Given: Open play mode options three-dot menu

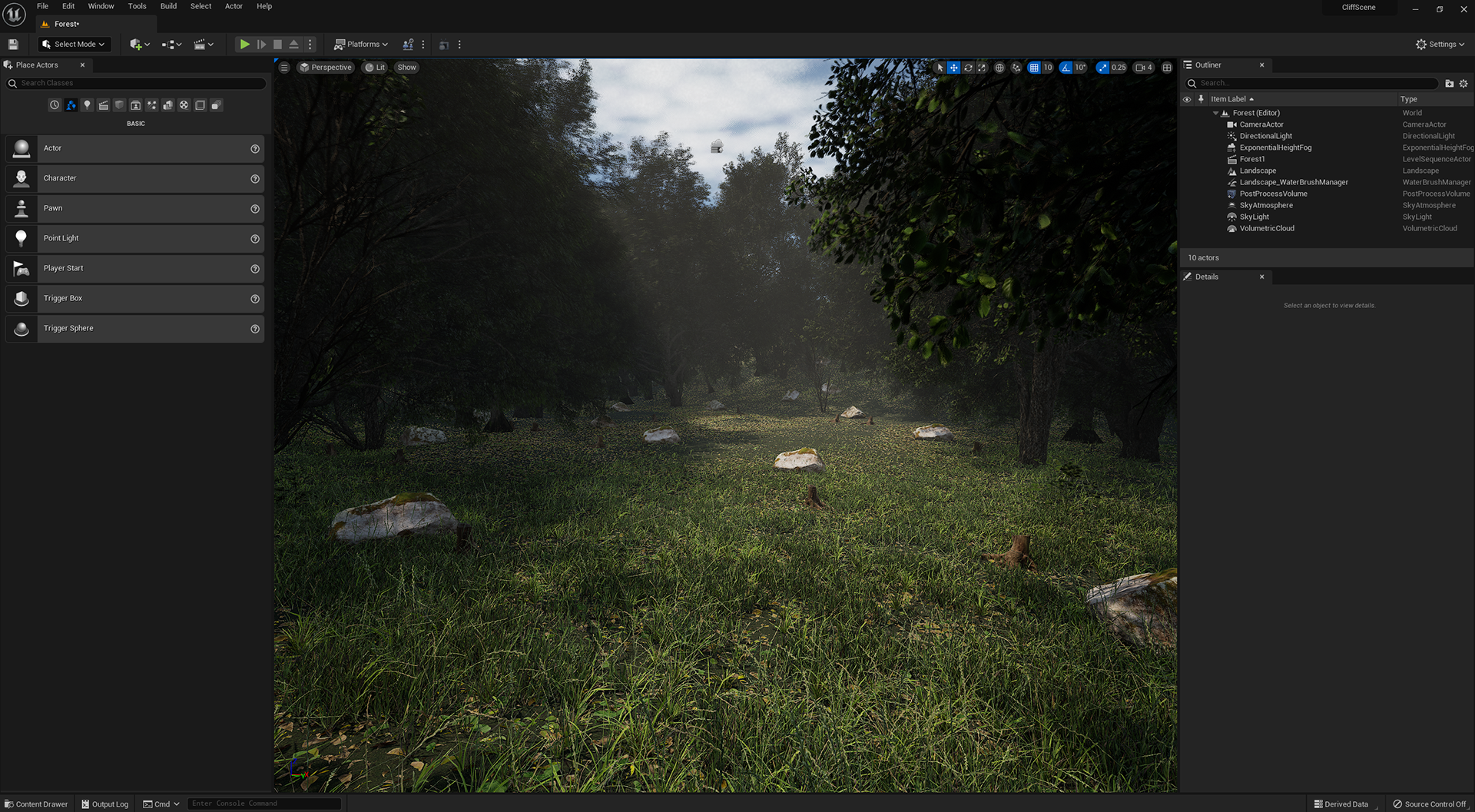Looking at the screenshot, I should pos(310,45).
